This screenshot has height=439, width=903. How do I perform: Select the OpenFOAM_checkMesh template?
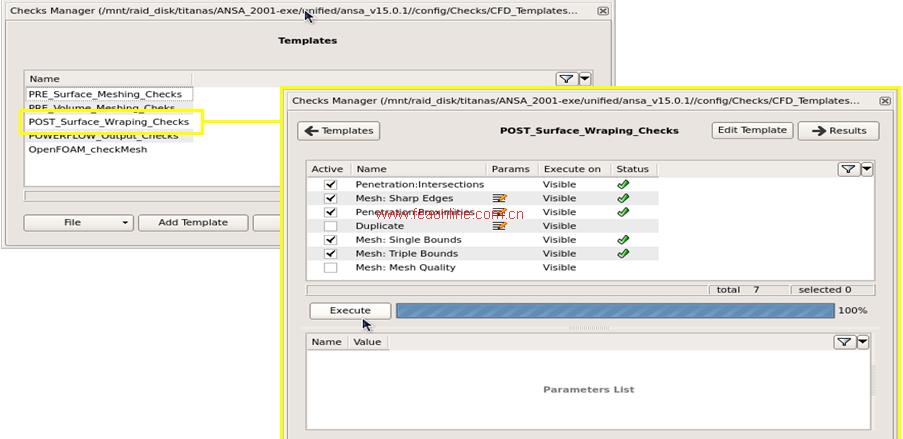[x=88, y=149]
